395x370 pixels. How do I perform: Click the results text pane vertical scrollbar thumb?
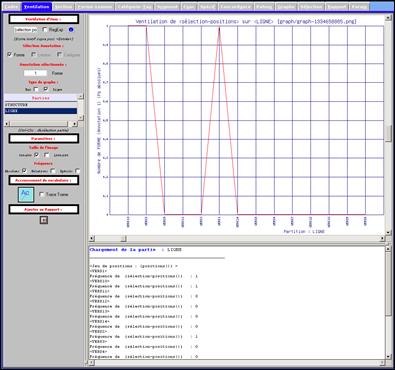coord(388,283)
